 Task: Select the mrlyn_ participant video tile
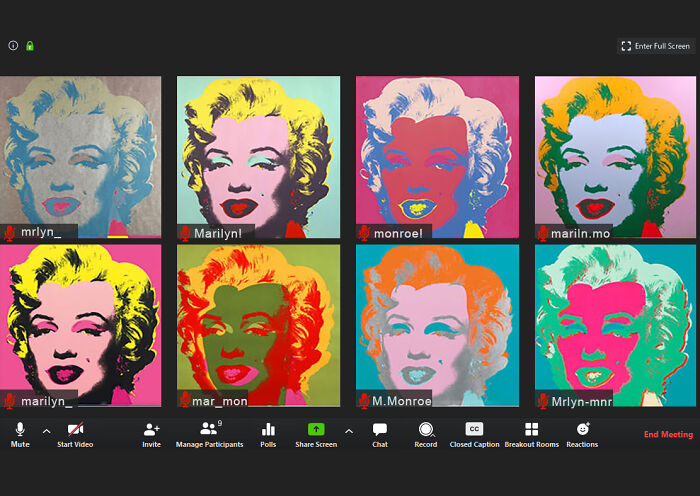point(81,157)
